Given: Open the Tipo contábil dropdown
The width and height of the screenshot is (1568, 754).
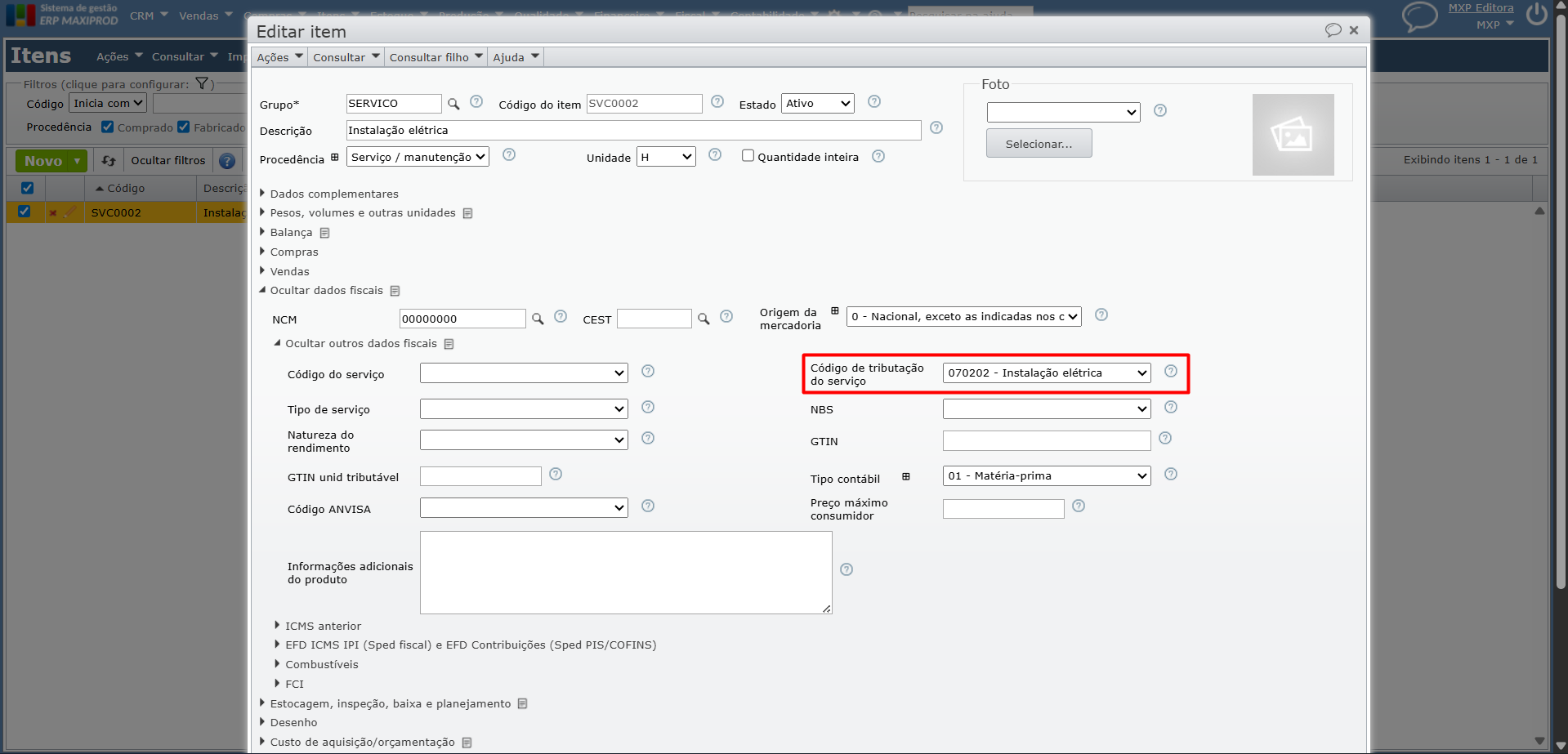Looking at the screenshot, I should click(1046, 476).
